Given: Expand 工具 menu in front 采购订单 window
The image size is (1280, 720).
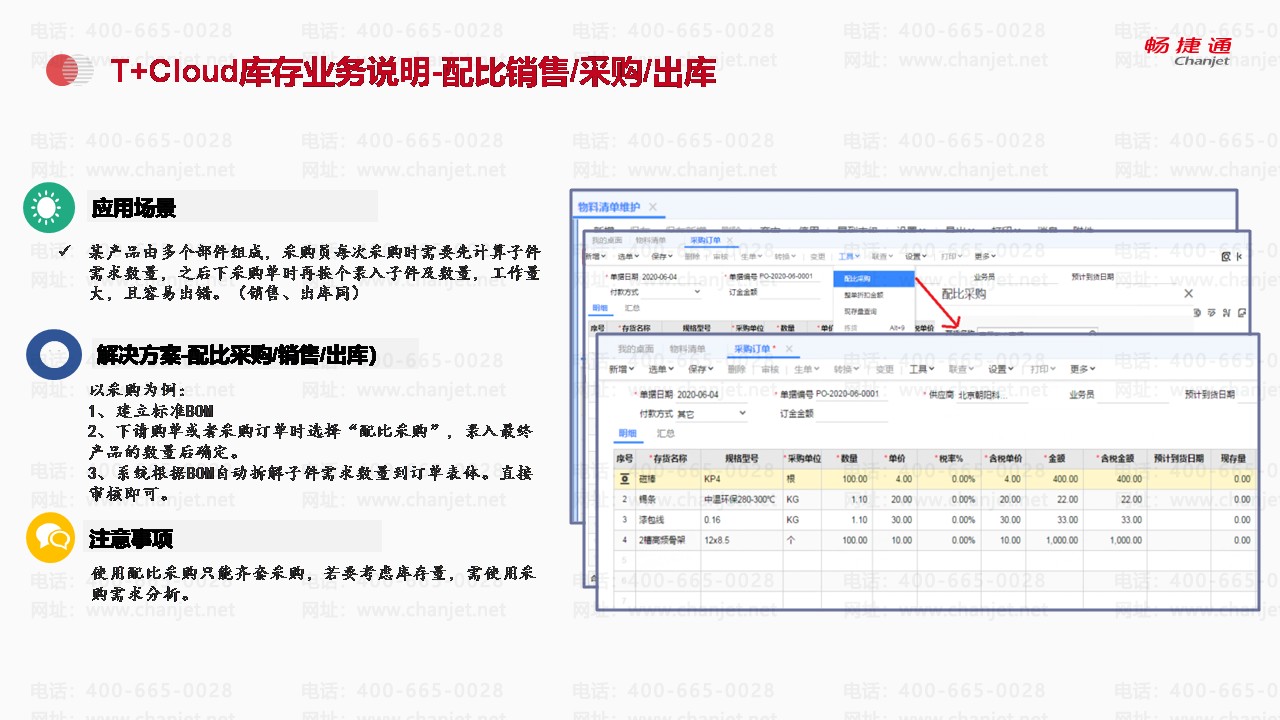Looking at the screenshot, I should pos(924,369).
